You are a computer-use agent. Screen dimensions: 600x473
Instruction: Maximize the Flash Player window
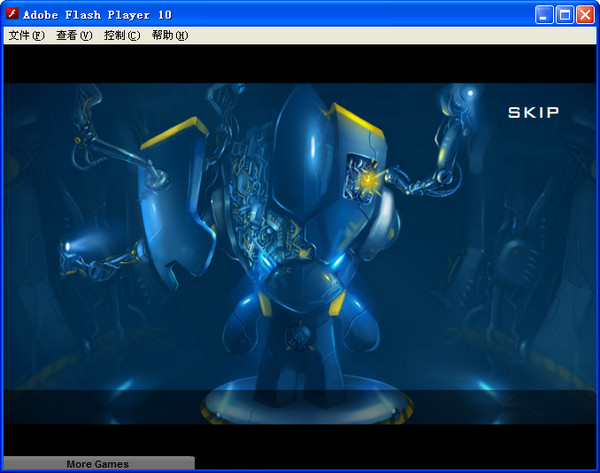(x=564, y=14)
